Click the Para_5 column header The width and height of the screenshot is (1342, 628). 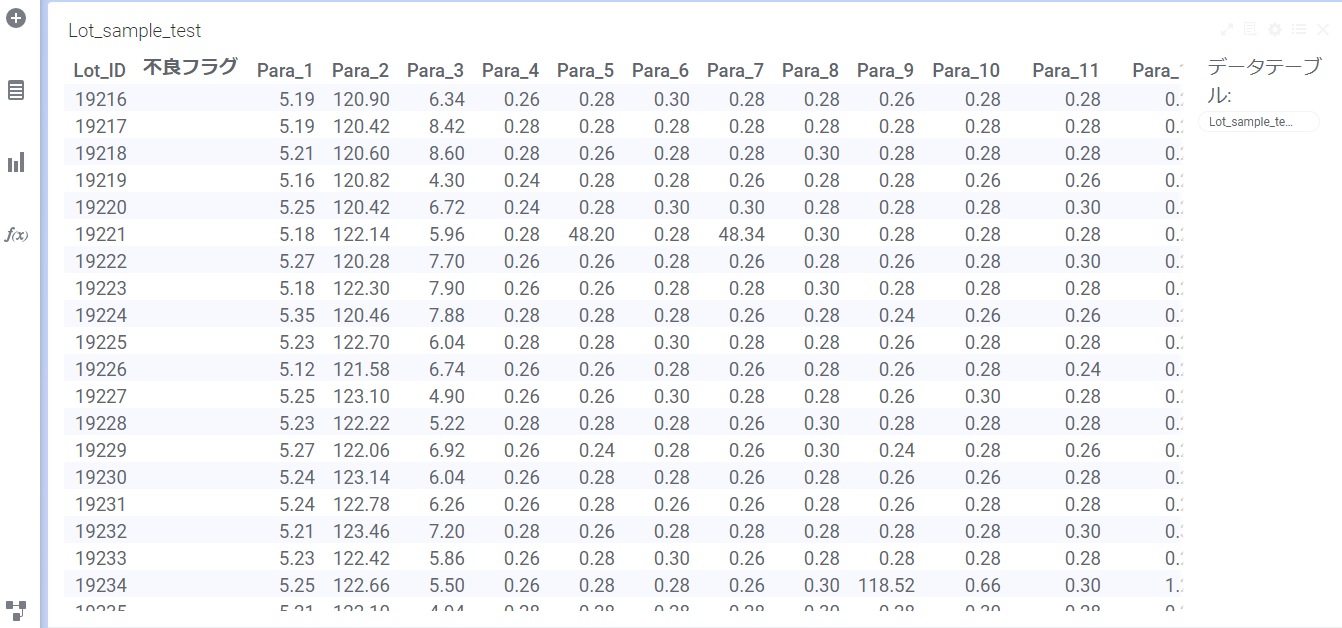click(x=585, y=71)
